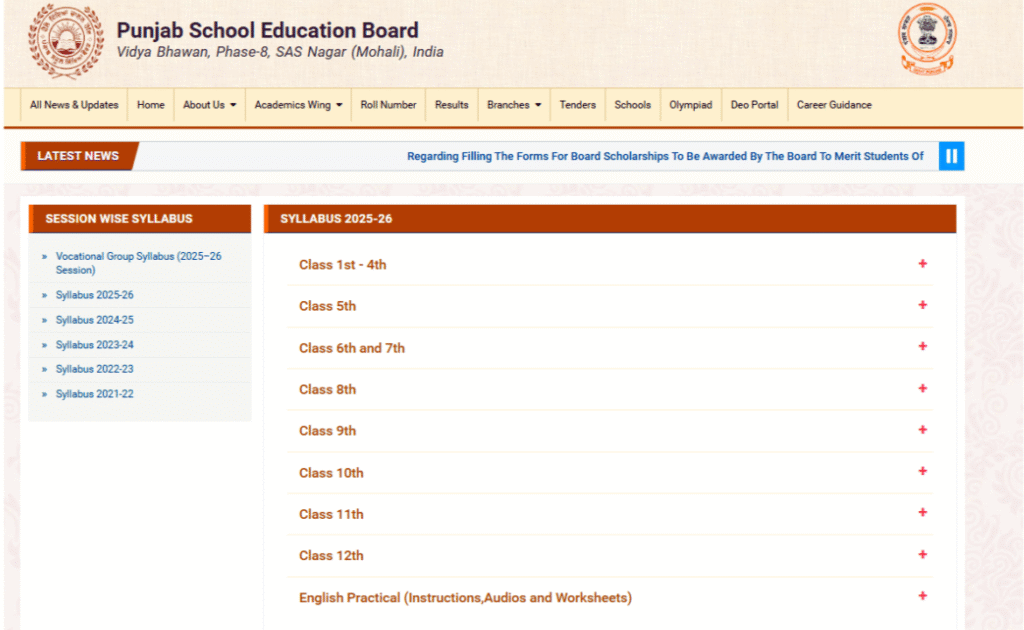Screen dimensions: 1024x630
Task: Click the plus icon for Class 10th
Action: pyautogui.click(x=922, y=471)
